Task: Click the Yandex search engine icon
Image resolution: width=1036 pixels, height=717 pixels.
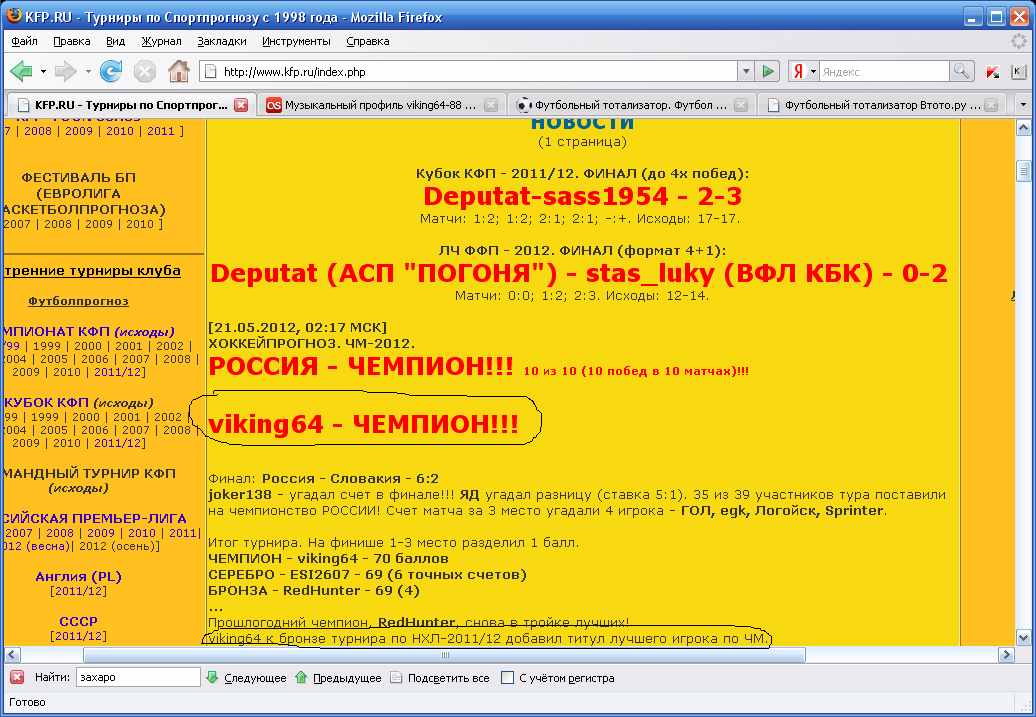Action: 798,71
